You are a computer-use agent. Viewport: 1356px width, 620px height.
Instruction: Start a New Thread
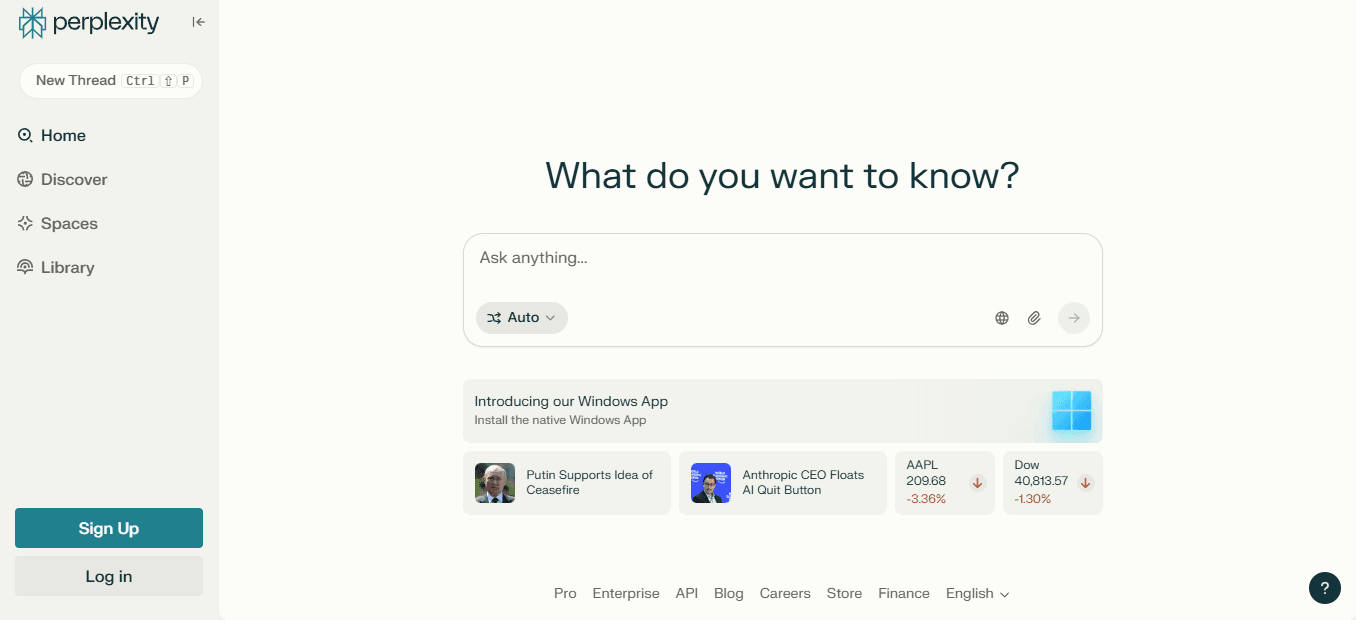coord(111,81)
